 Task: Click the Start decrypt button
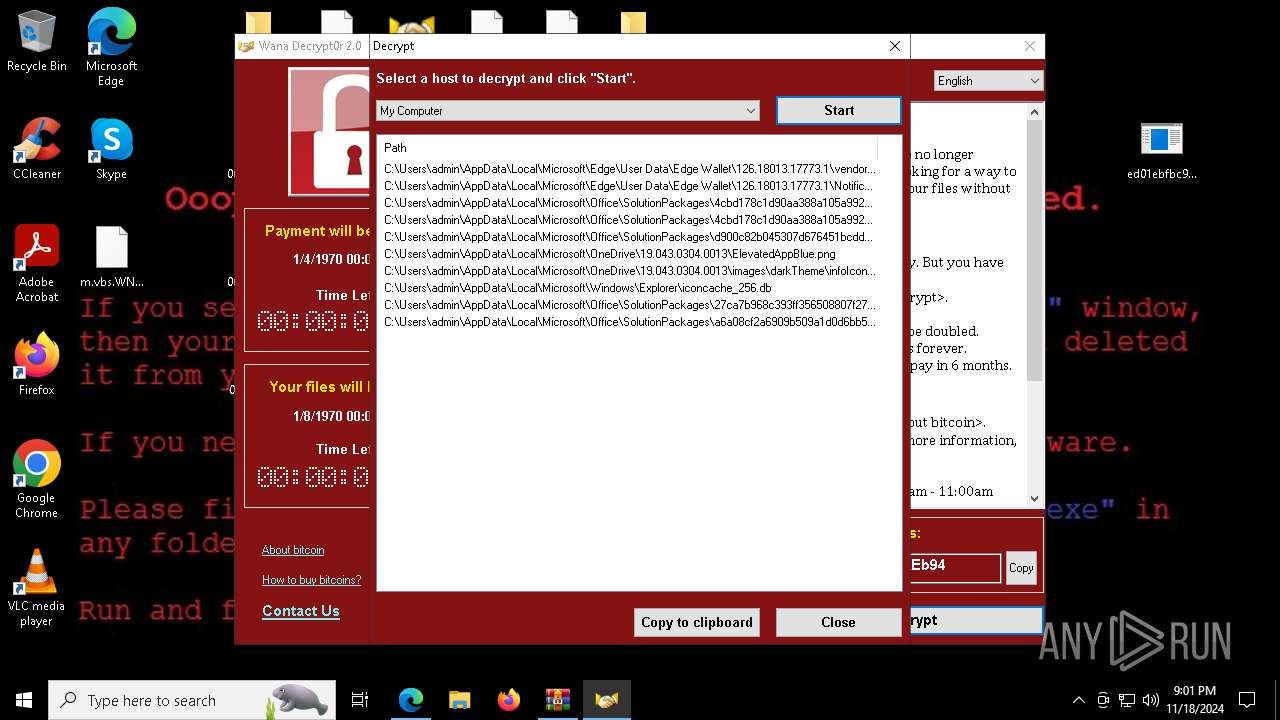[839, 111]
